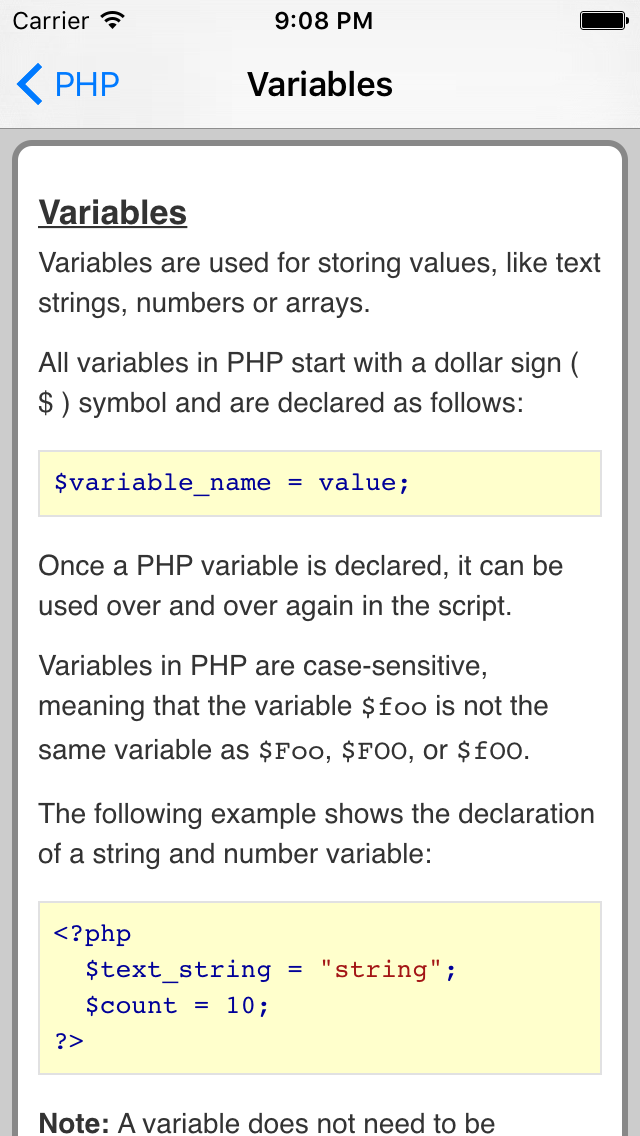Click the bold Note: label
This screenshot has height=1136, width=640.
tap(74, 1124)
